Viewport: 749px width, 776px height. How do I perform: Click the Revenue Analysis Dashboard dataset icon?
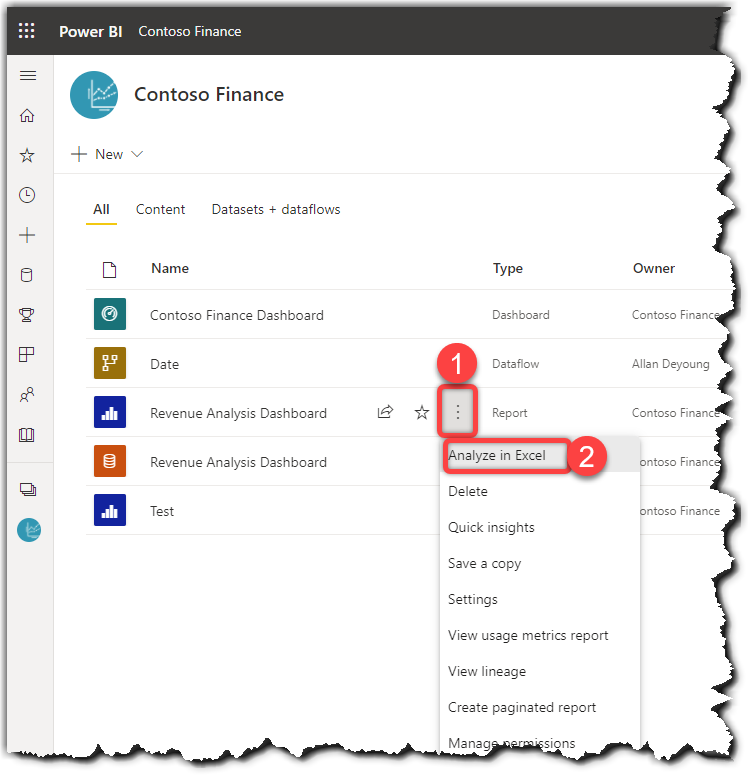tap(110, 461)
